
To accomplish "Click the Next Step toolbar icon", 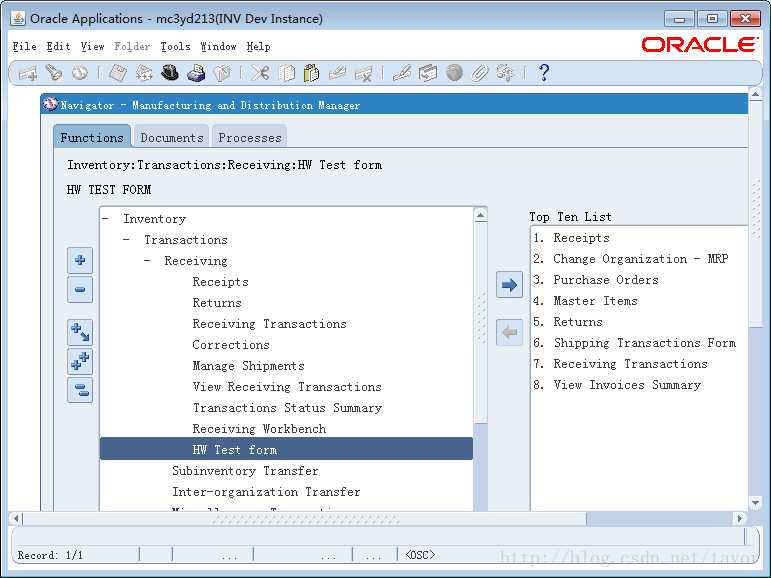I will (144, 73).
